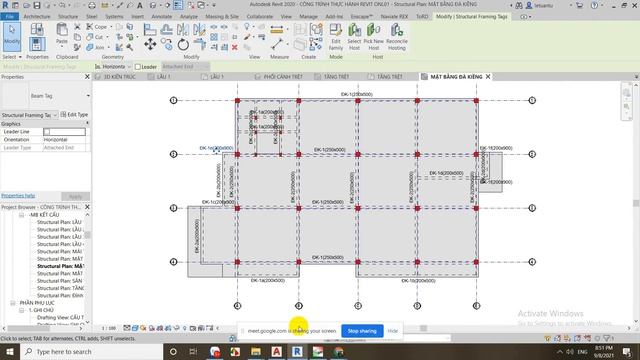This screenshot has width=640, height=360.
Task: Click Select Host in the ribbon
Action: point(354,37)
